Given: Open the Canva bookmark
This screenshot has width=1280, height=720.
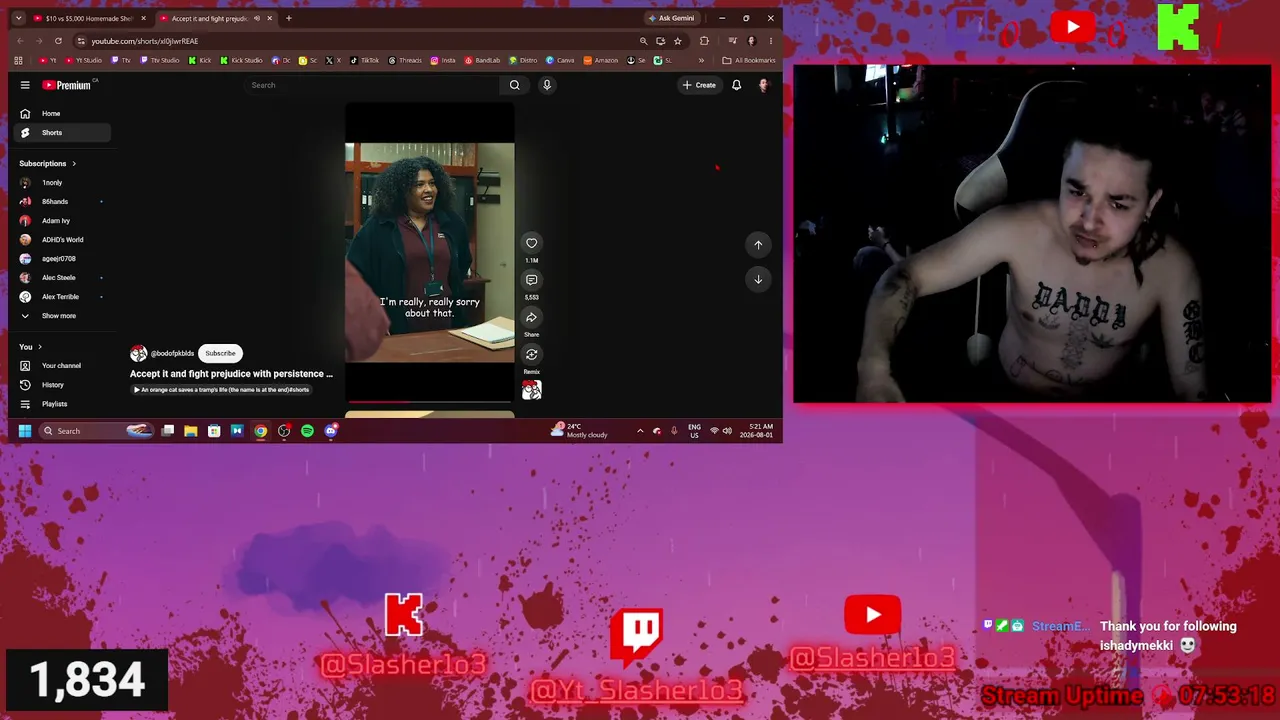Looking at the screenshot, I should coord(560,60).
